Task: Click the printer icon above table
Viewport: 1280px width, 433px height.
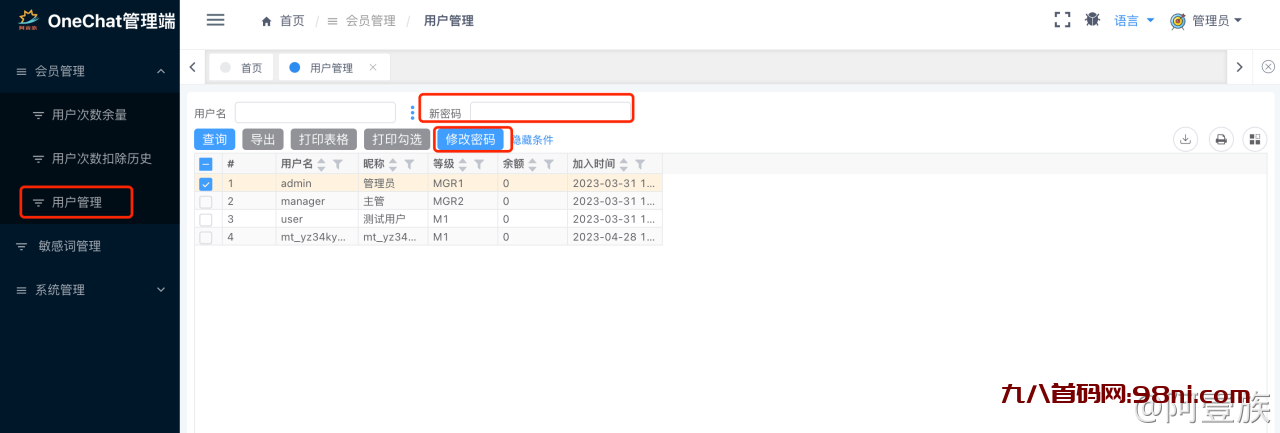Action: click(1220, 140)
